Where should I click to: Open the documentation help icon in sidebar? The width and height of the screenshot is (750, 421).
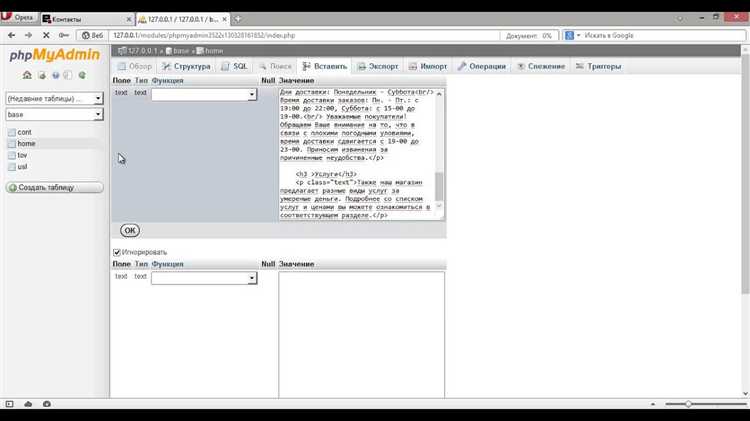click(55, 75)
